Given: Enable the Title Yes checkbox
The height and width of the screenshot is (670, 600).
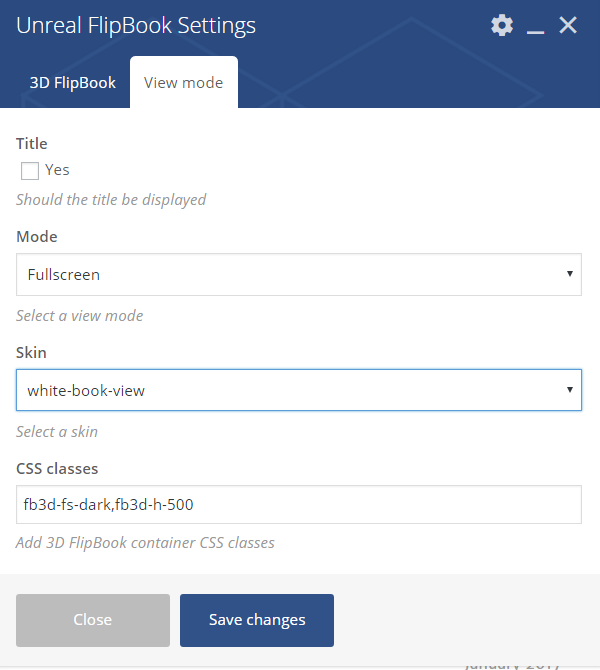Looking at the screenshot, I should click(30, 170).
